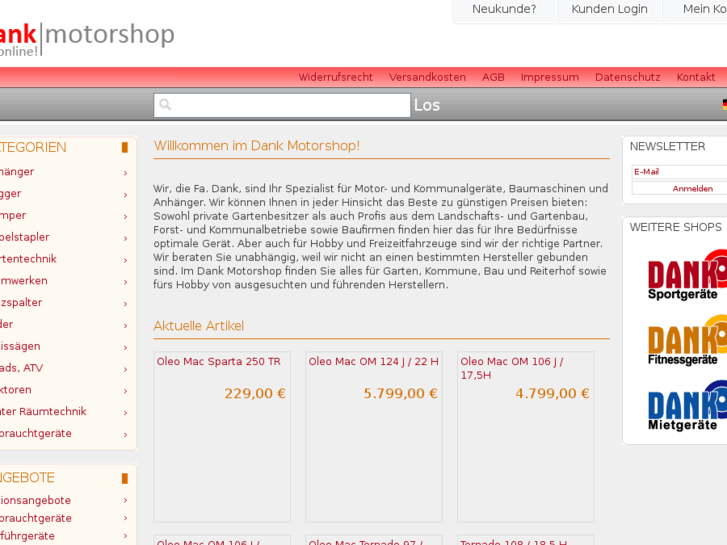Open the Kettensägen category link

20,346
